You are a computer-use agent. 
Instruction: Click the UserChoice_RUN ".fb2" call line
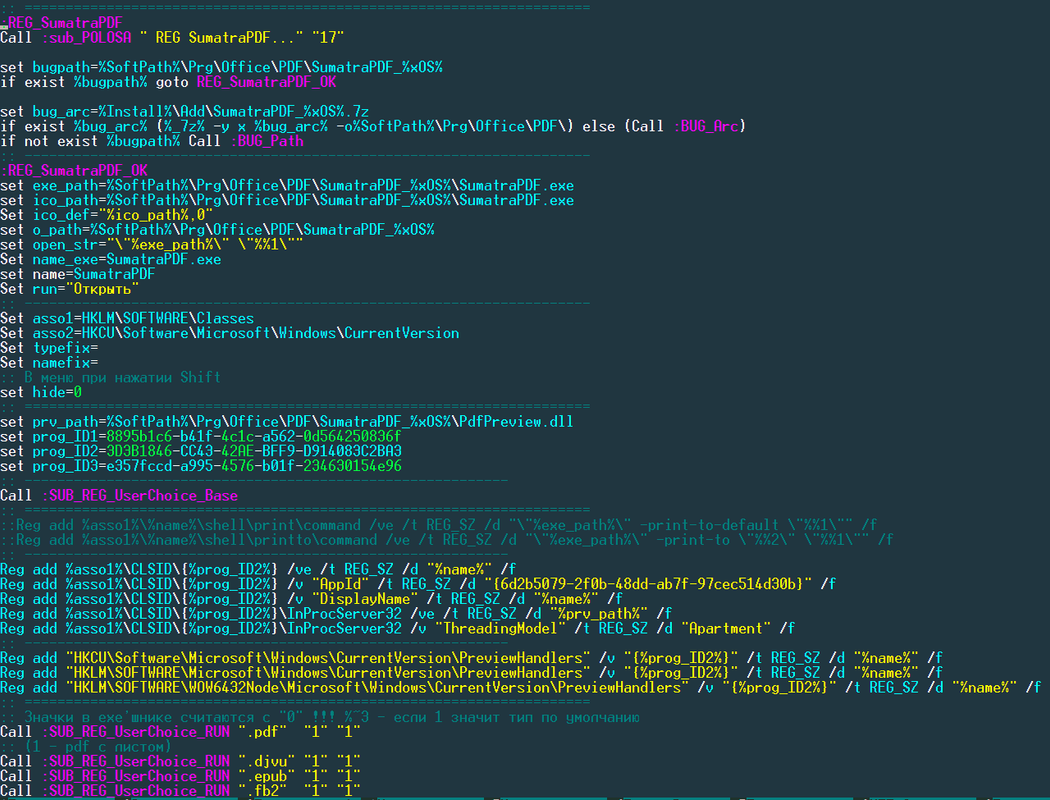tap(181, 791)
